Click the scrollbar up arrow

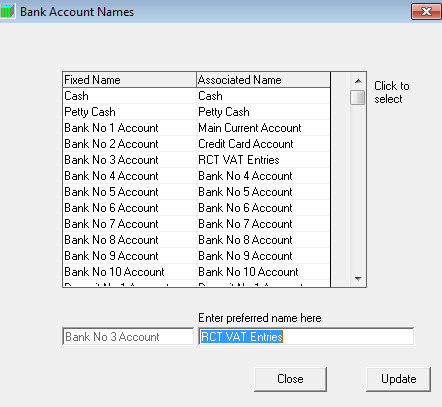point(358,81)
